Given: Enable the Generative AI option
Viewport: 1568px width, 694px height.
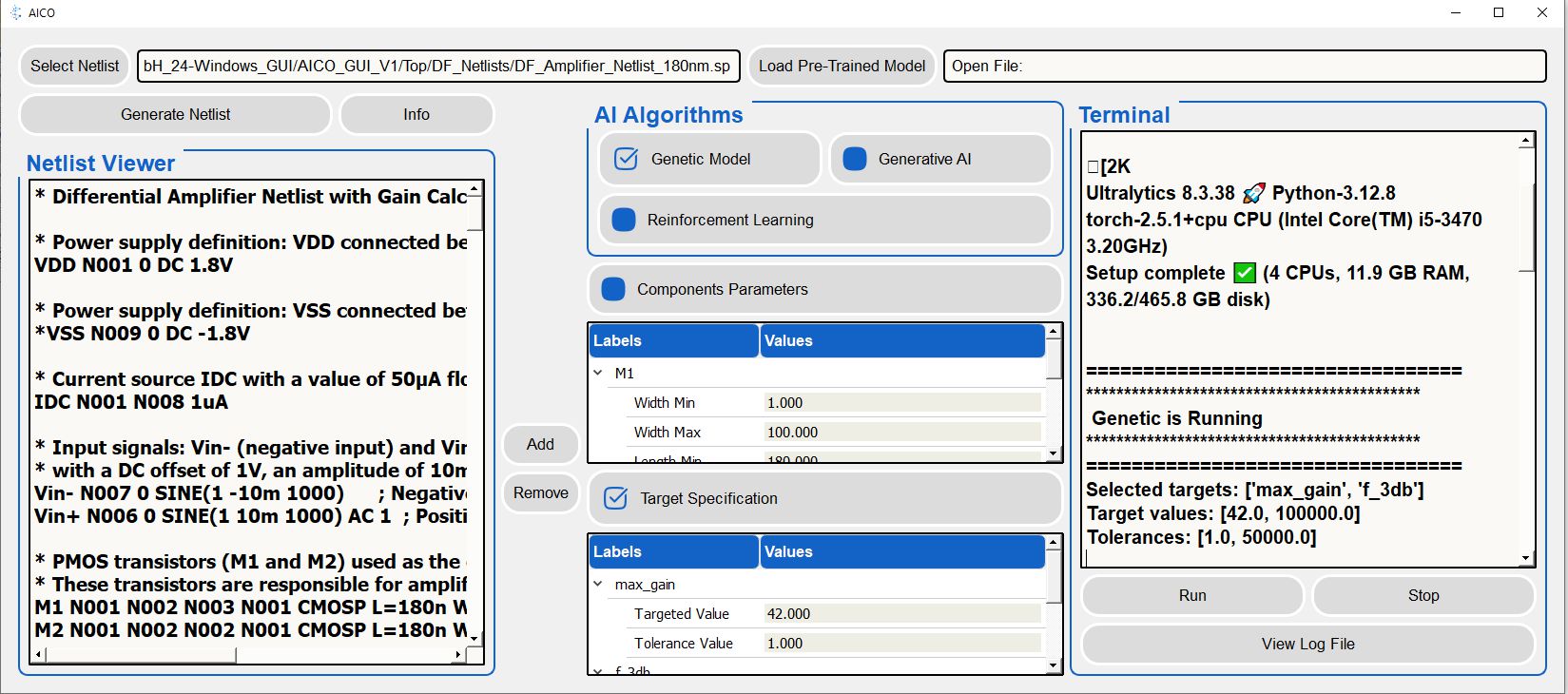Looking at the screenshot, I should (855, 159).
